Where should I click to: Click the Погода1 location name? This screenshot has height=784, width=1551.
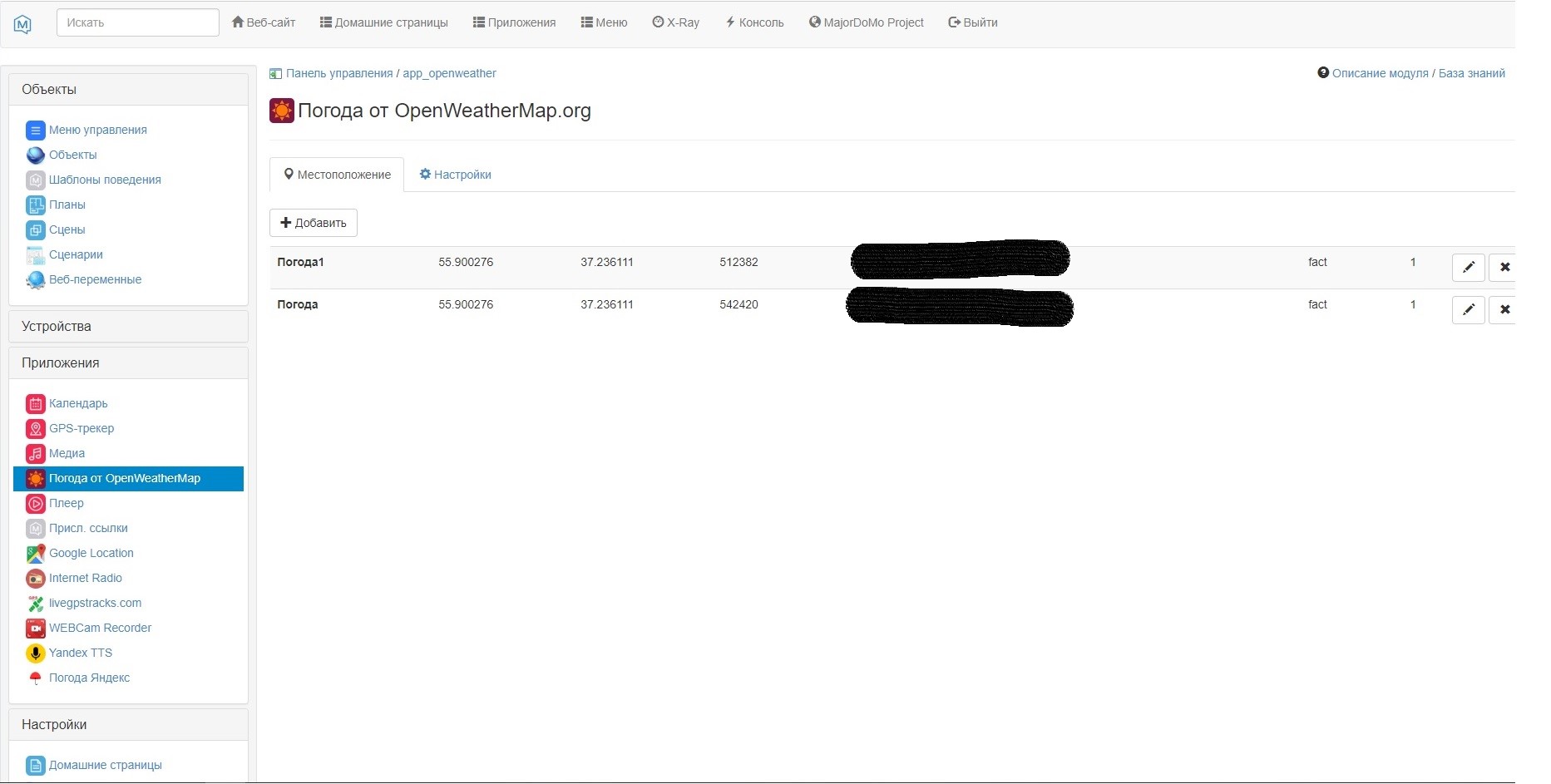(x=300, y=262)
